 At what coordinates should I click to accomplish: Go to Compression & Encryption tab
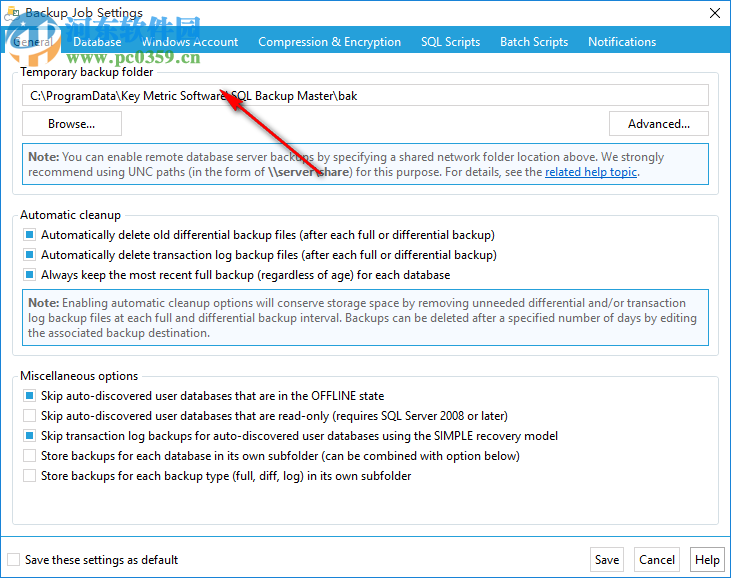click(329, 42)
